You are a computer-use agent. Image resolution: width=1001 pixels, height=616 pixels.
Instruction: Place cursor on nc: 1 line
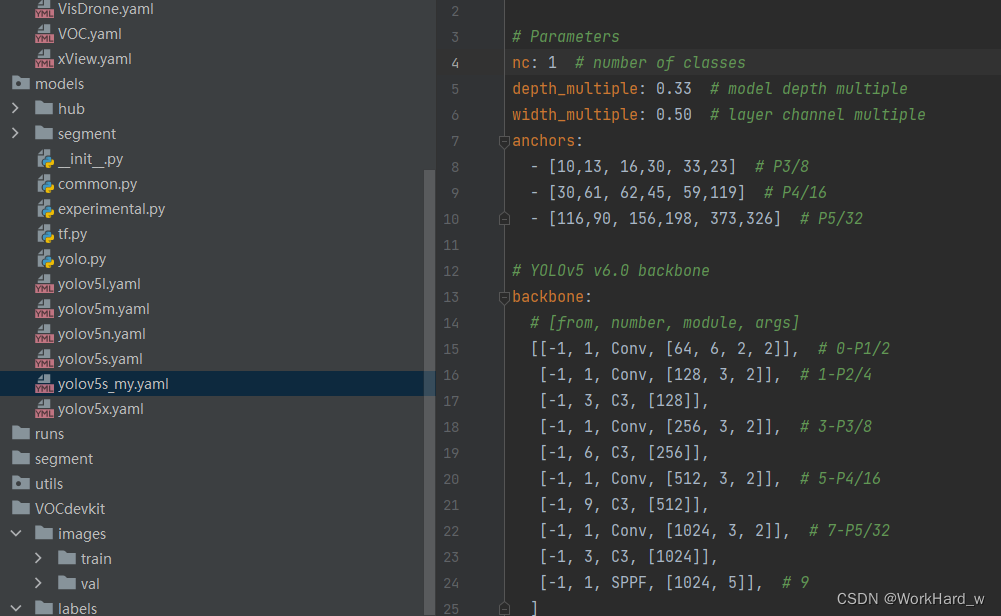(752, 63)
